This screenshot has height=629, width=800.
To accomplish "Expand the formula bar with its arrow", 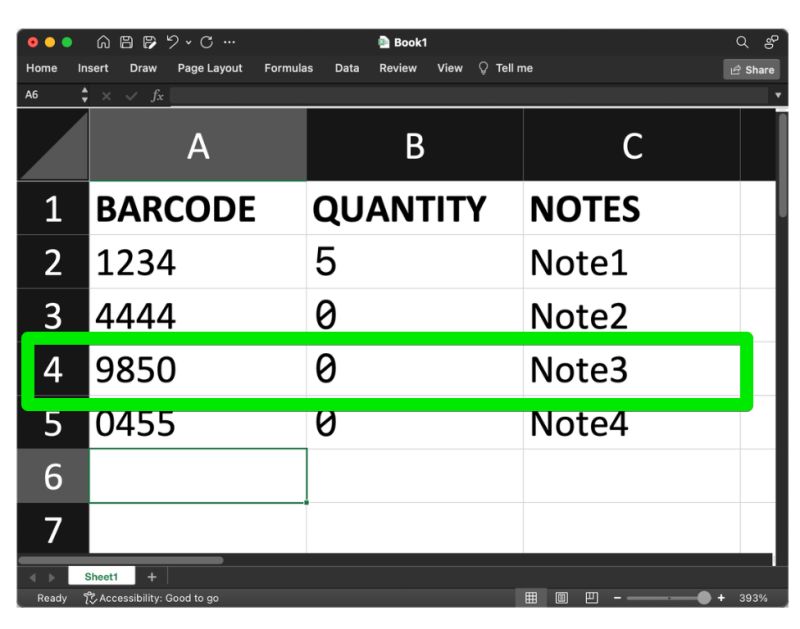I will tap(777, 96).
